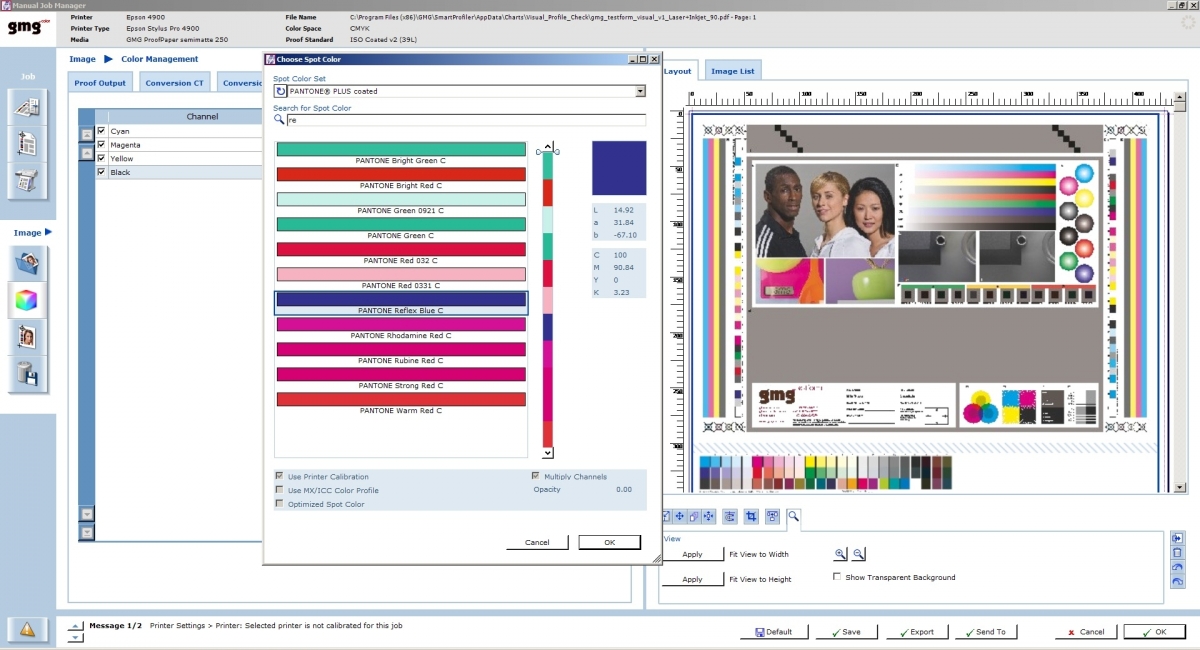Click the zoom in magnifier button
1200x650 pixels.
click(x=840, y=554)
